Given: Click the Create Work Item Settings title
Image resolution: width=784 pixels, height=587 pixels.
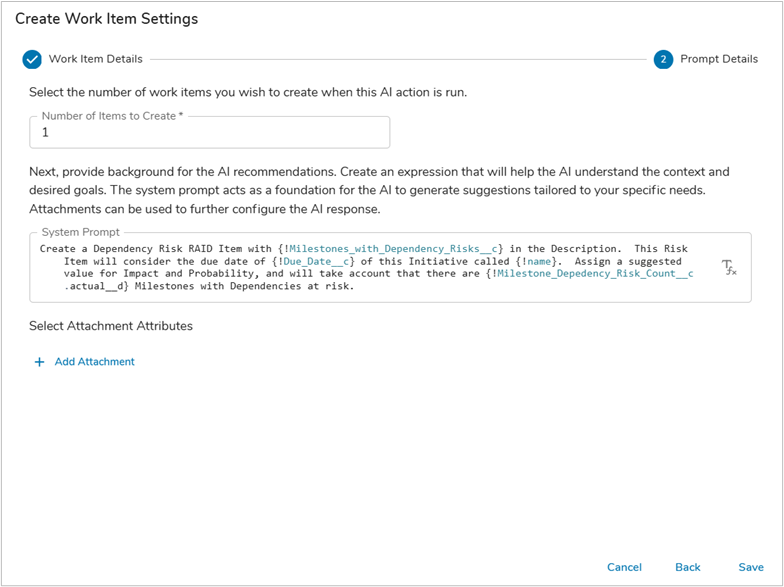Looking at the screenshot, I should tap(106, 19).
